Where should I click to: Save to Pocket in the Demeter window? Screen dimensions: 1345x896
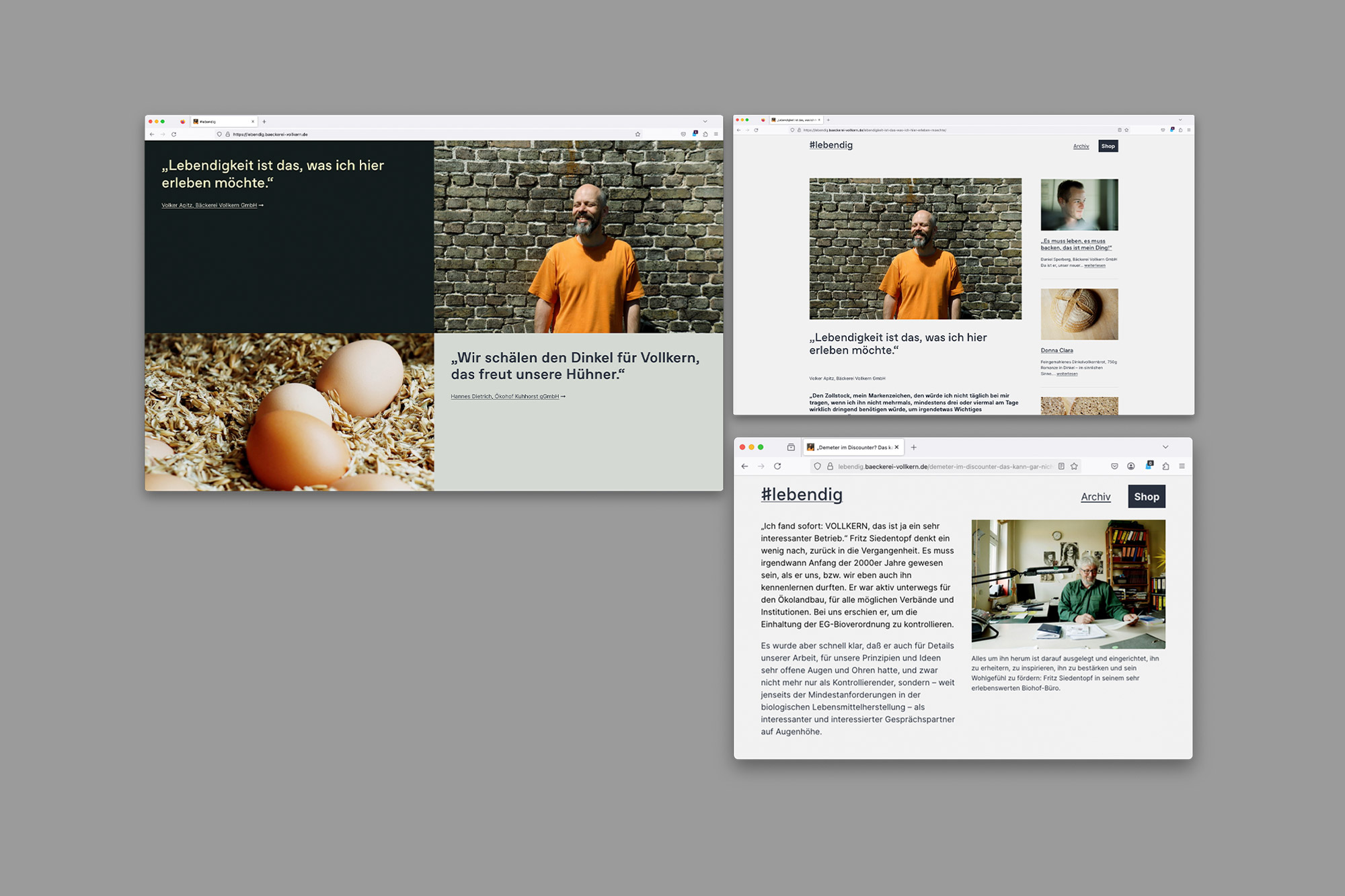click(1114, 466)
